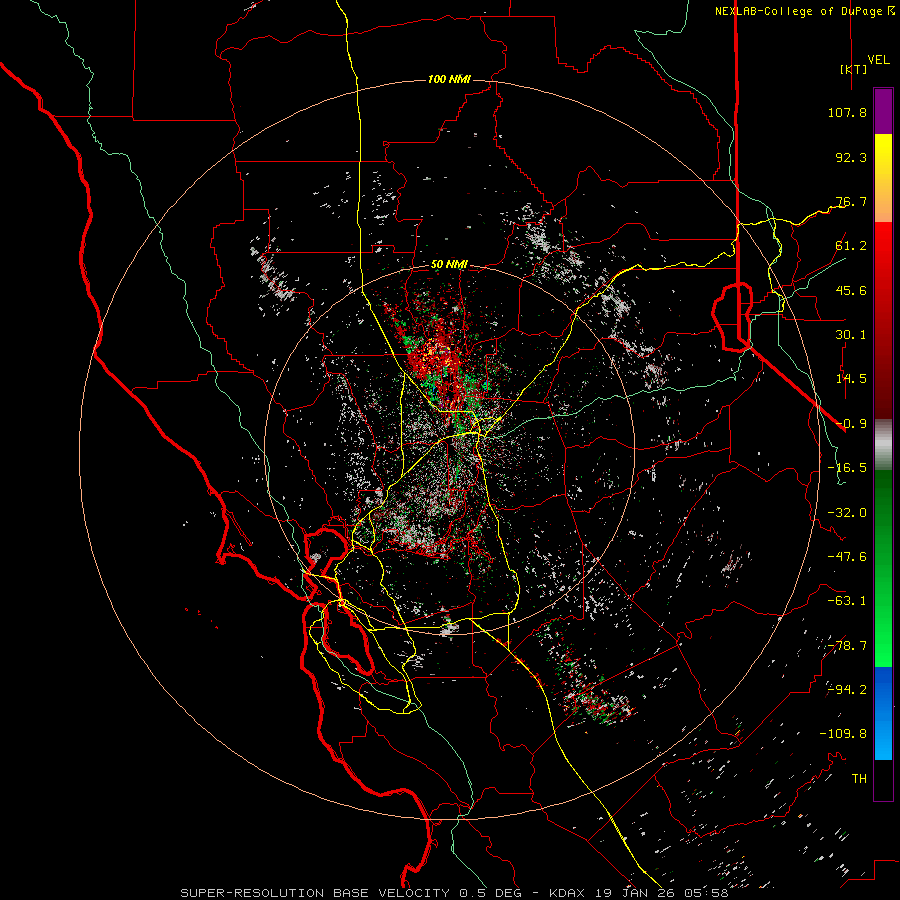The image size is (900, 900).
Task: Click the 50 NMI range ring label
Action: point(449,265)
